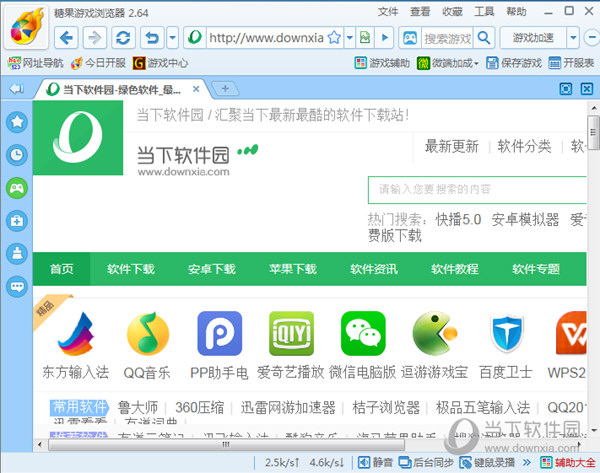Click the 软件分类 link
The image size is (600, 473).
click(524, 146)
